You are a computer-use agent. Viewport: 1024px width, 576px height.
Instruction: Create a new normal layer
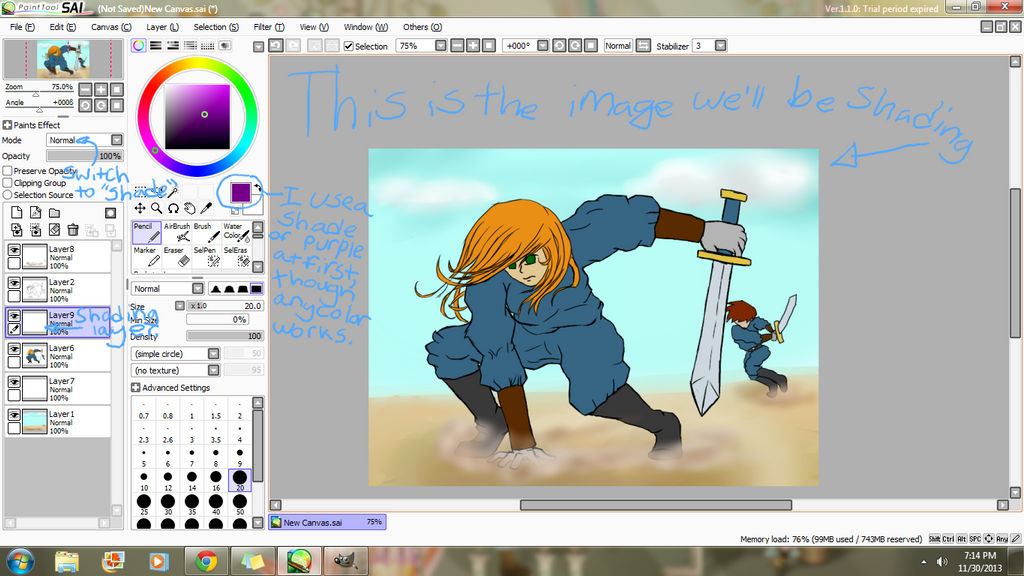(16, 213)
